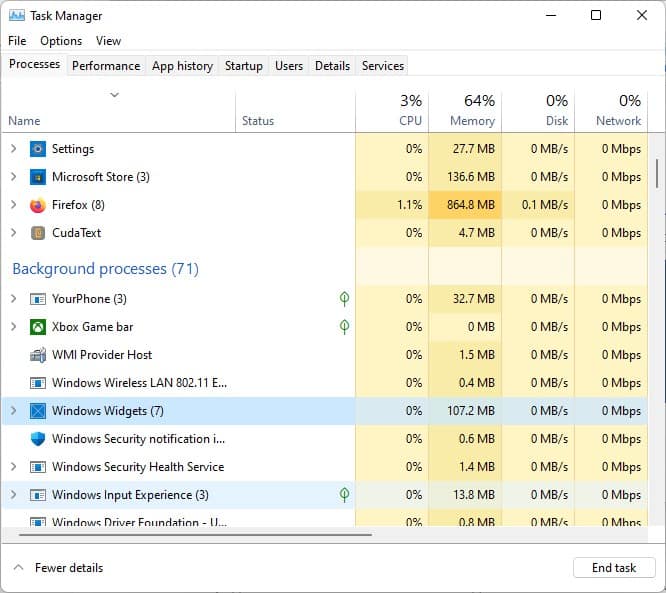The image size is (666, 593).
Task: Click the Task Manager title bar icon
Action: click(17, 16)
